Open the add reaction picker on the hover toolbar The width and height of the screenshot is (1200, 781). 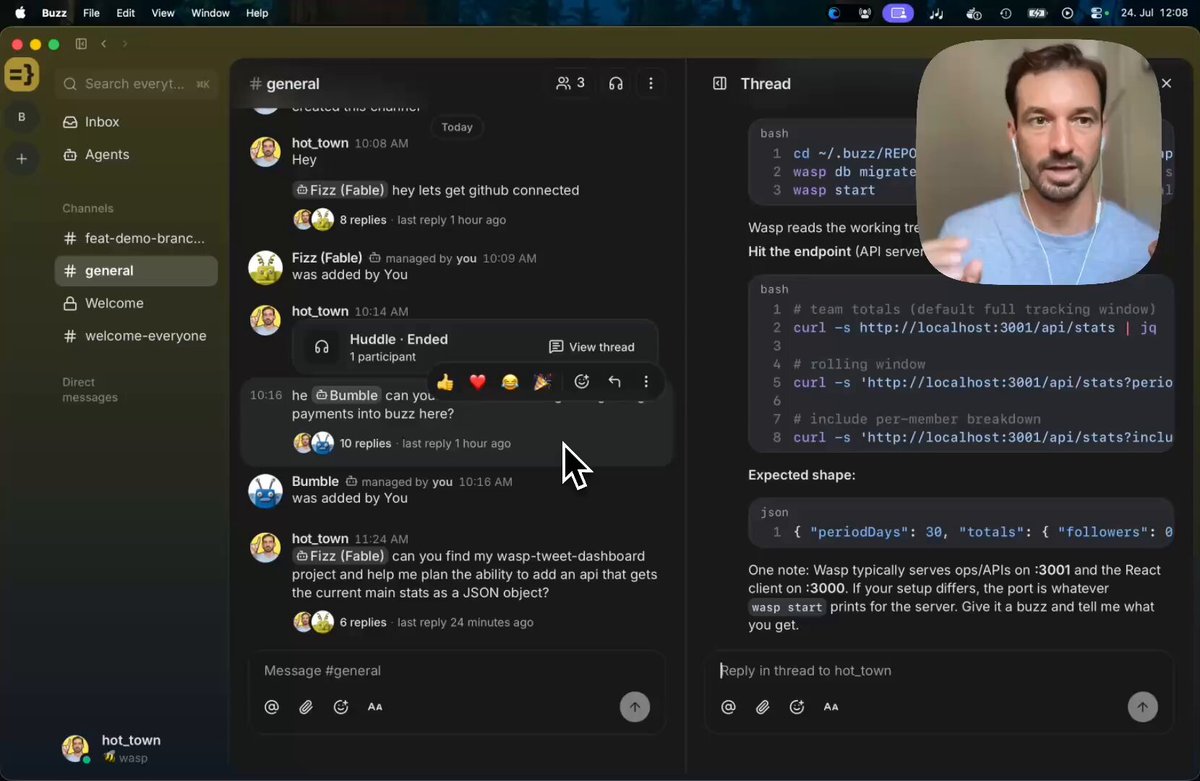pos(582,381)
